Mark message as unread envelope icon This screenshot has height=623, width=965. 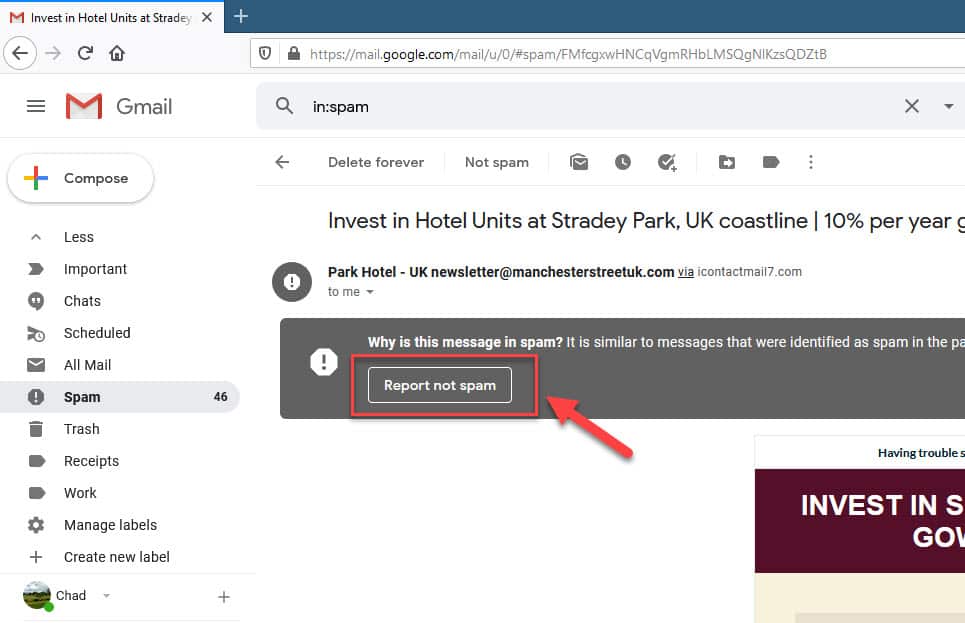click(579, 162)
